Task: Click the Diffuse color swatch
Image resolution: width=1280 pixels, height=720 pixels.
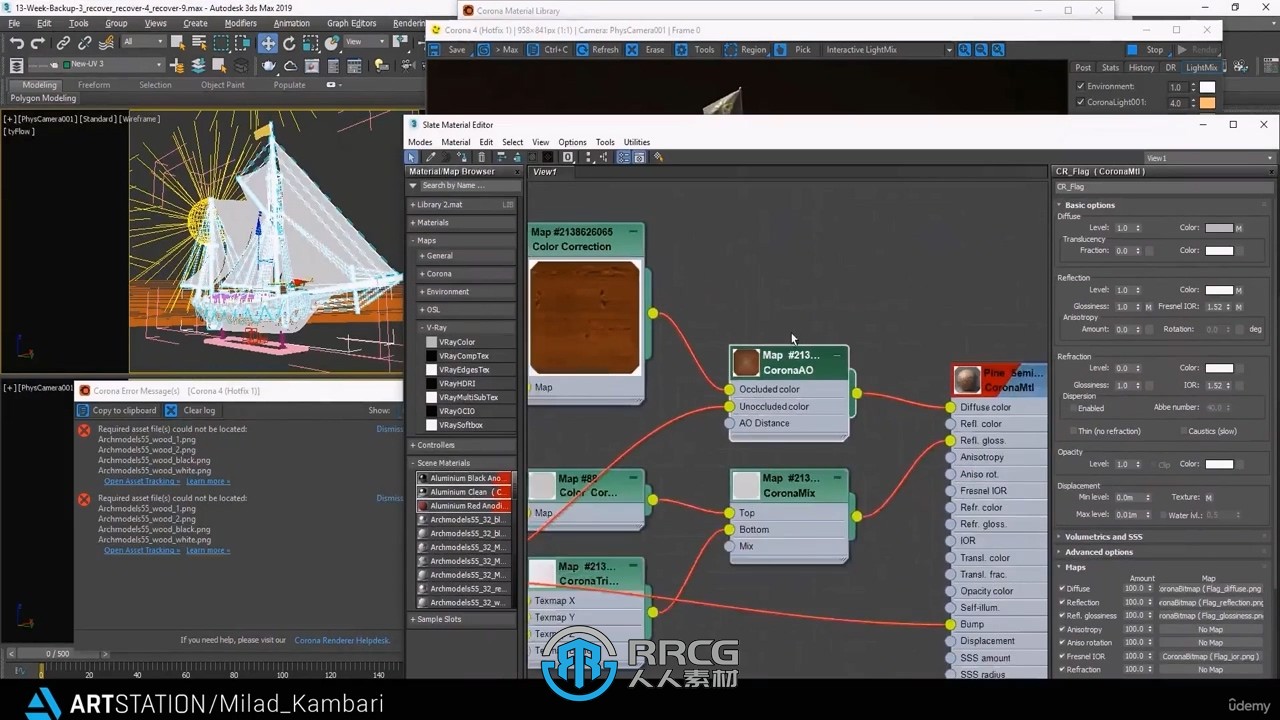Action: click(x=1219, y=228)
